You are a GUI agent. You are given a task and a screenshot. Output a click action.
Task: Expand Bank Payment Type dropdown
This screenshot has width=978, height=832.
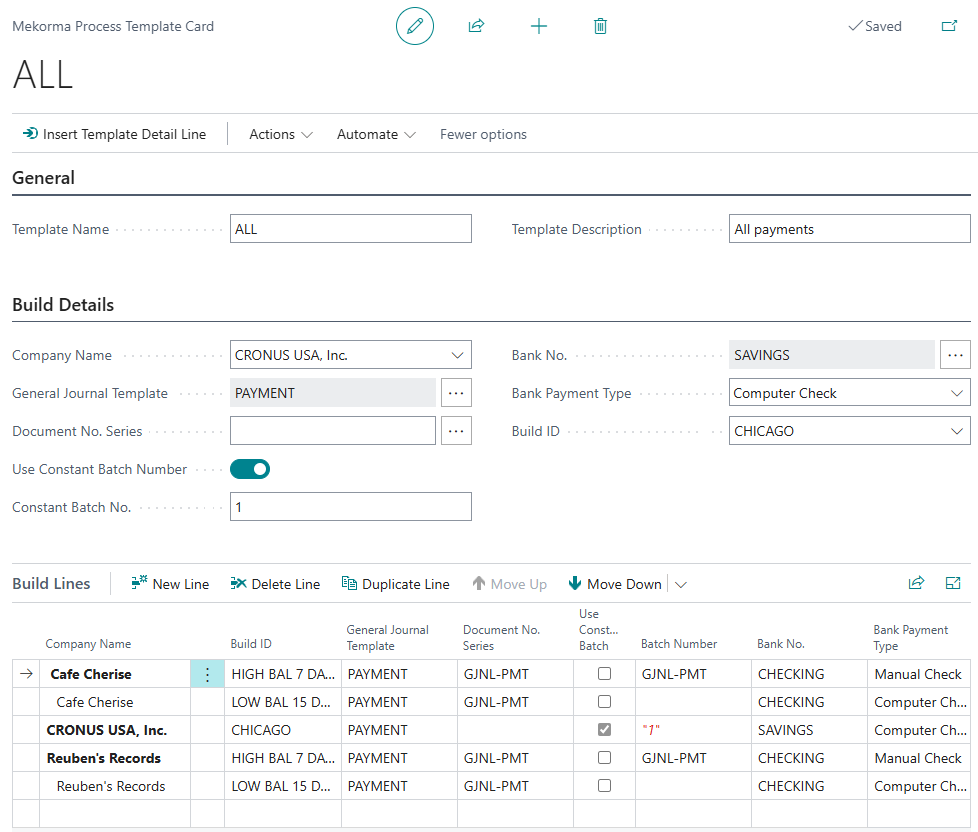956,393
